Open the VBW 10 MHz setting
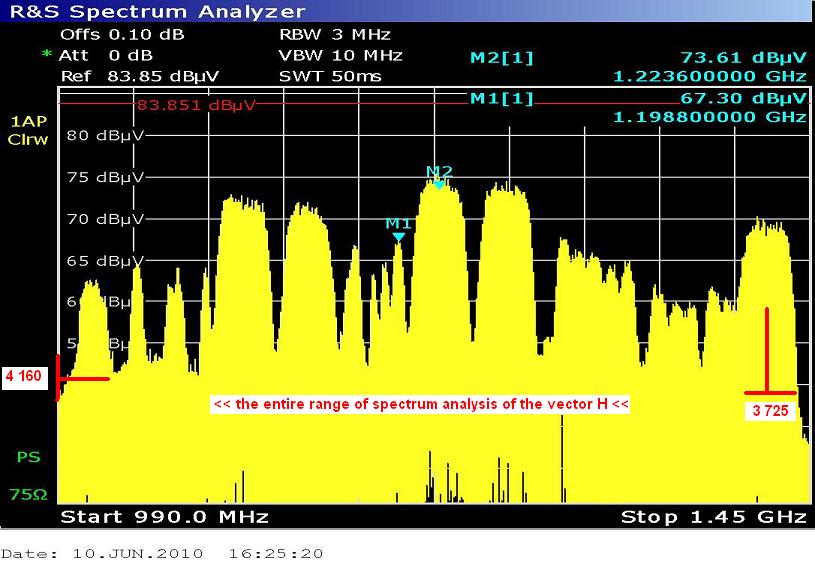 coord(340,55)
